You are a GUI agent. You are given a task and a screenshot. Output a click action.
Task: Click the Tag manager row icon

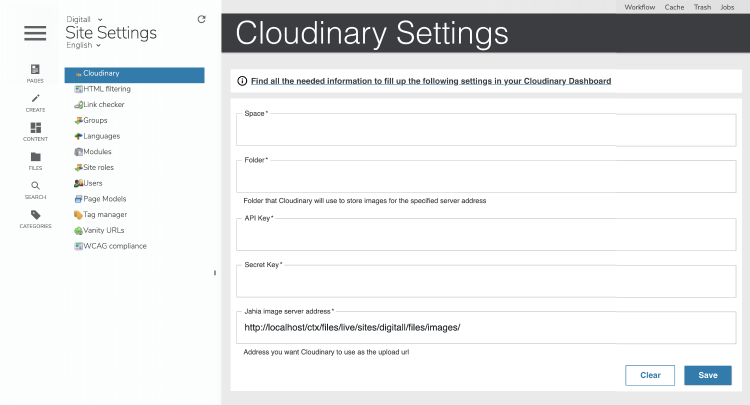click(78, 215)
